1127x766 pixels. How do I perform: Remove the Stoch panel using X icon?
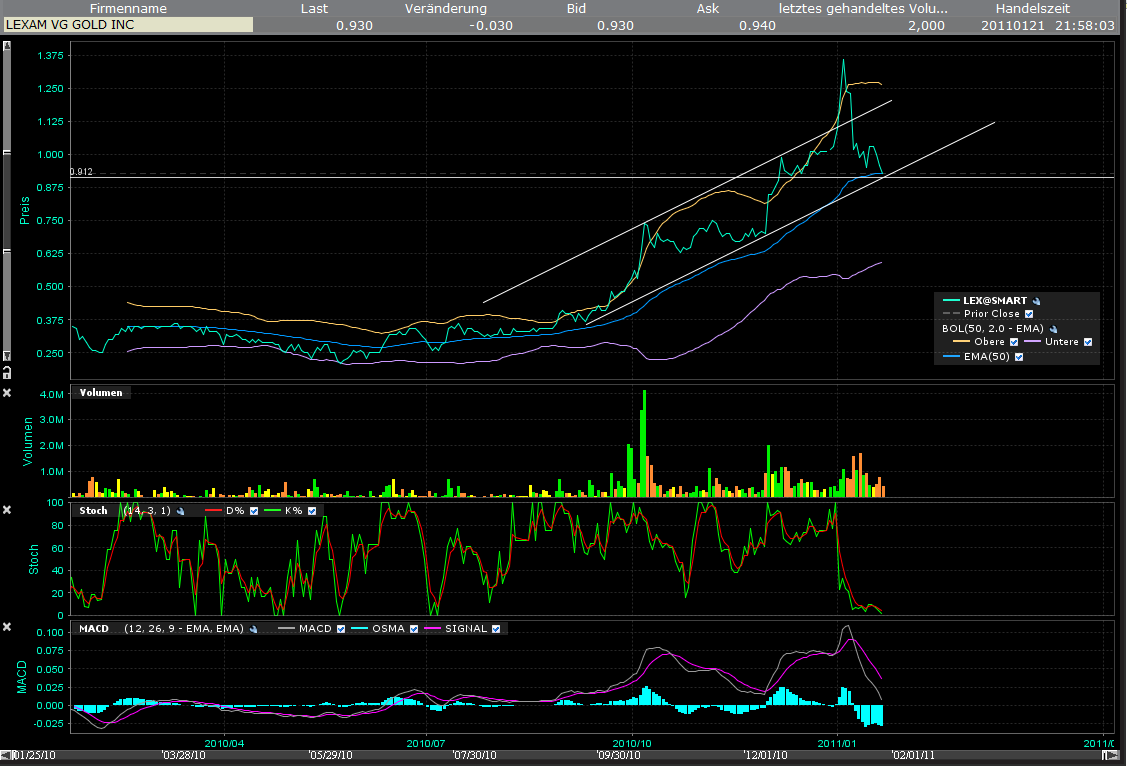7,510
